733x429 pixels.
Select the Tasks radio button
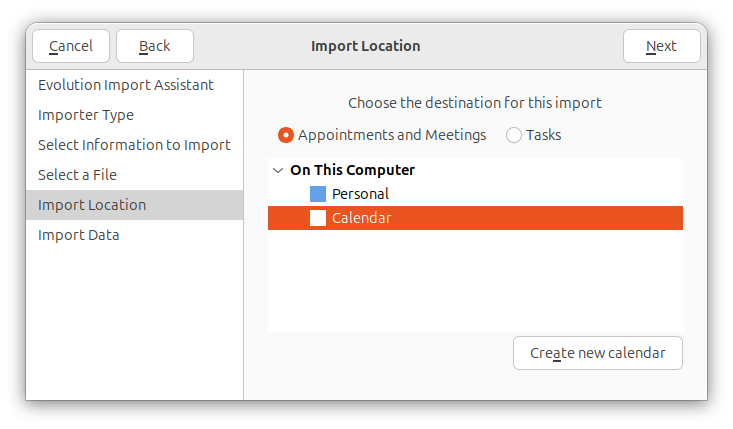click(x=514, y=135)
